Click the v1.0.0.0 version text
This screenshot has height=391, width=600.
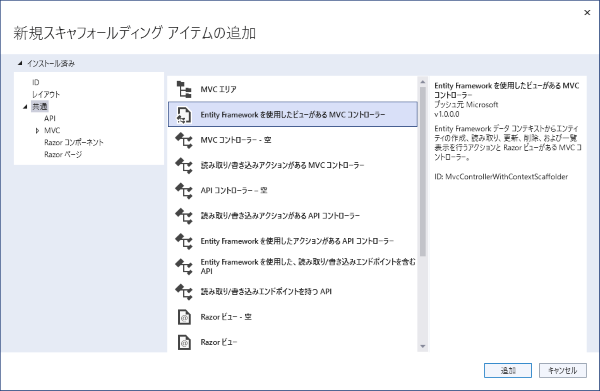pos(447,114)
